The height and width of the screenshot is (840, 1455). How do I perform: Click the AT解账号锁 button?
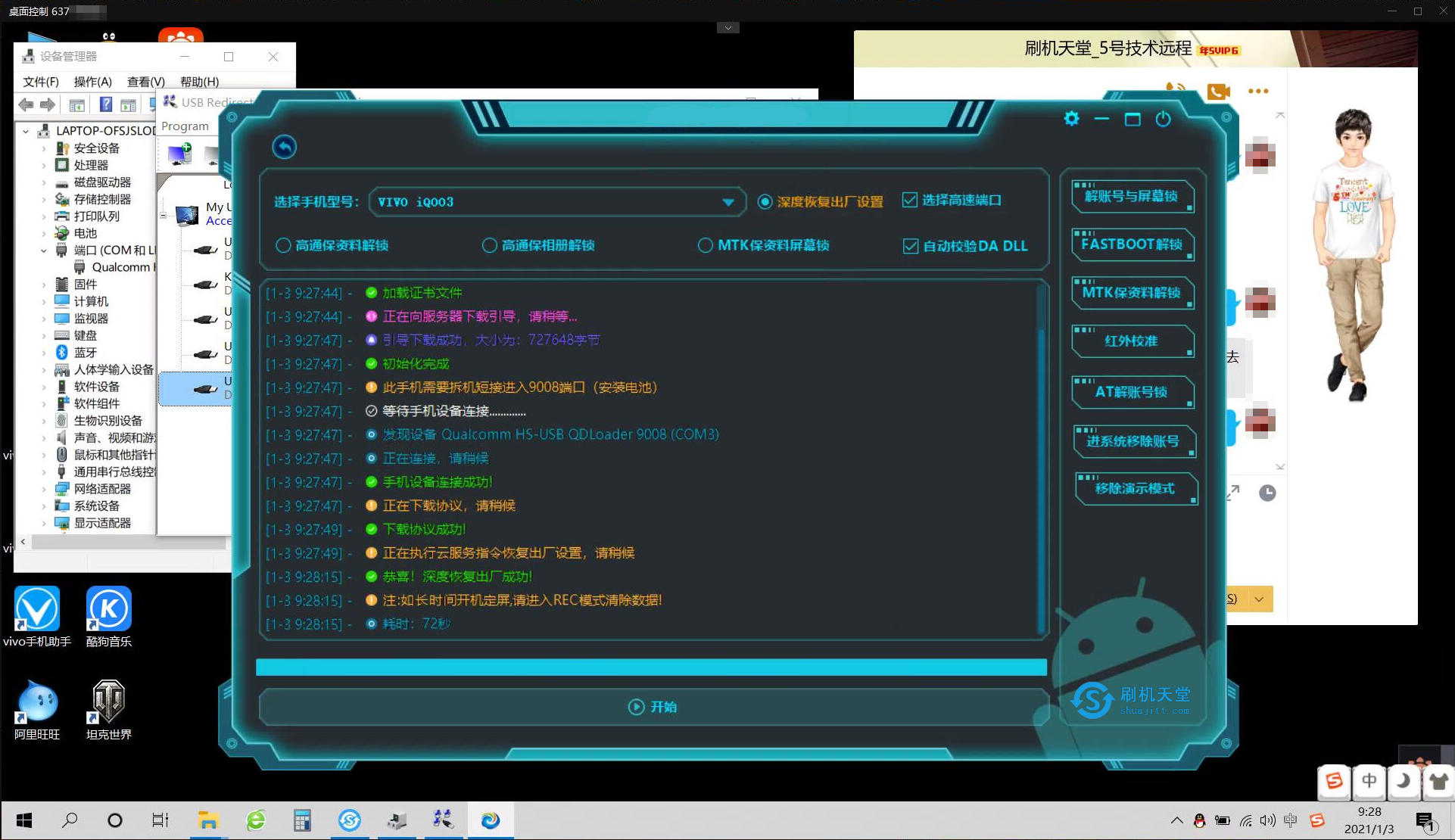1132,392
